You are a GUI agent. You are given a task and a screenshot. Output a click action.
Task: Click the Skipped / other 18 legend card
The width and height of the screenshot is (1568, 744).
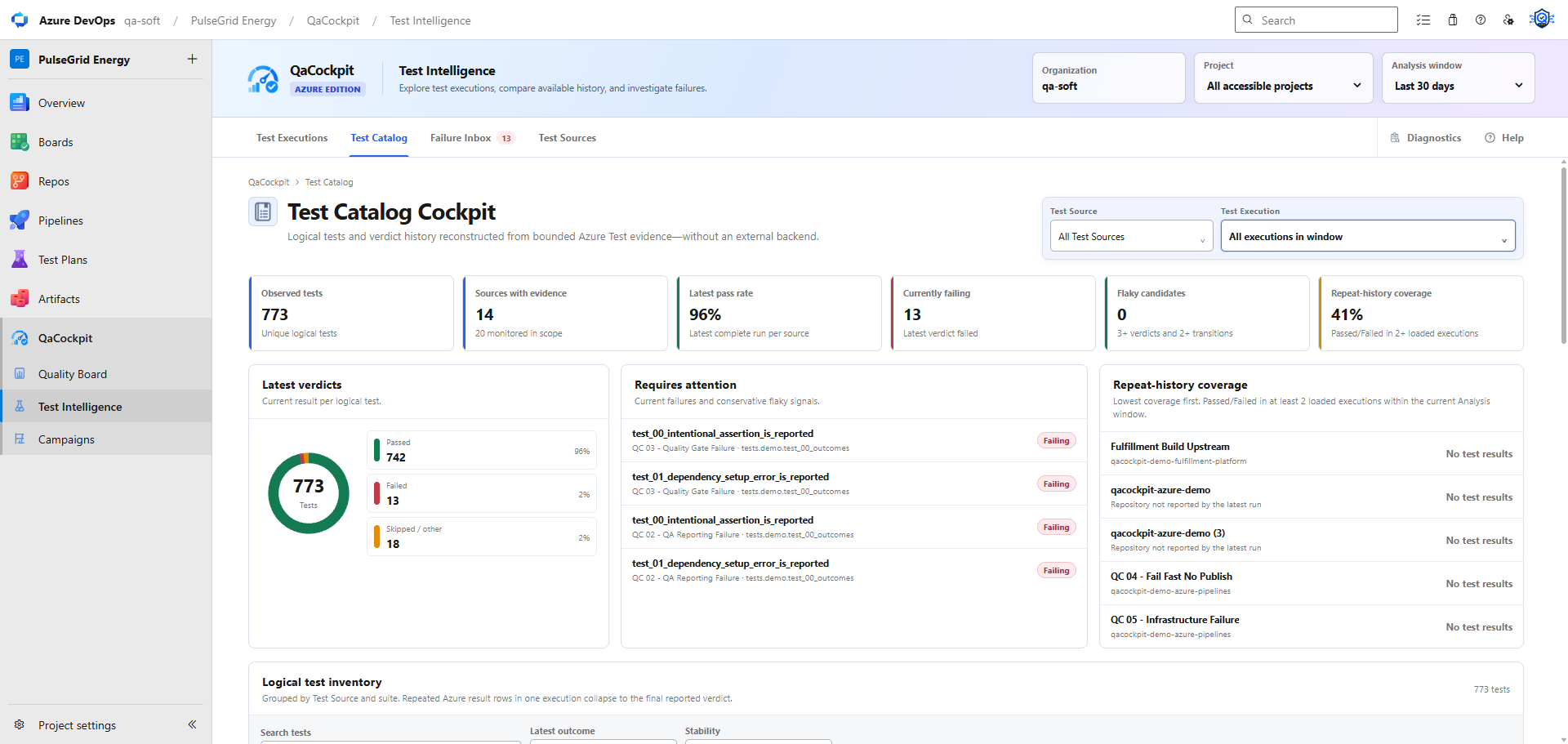pos(482,537)
